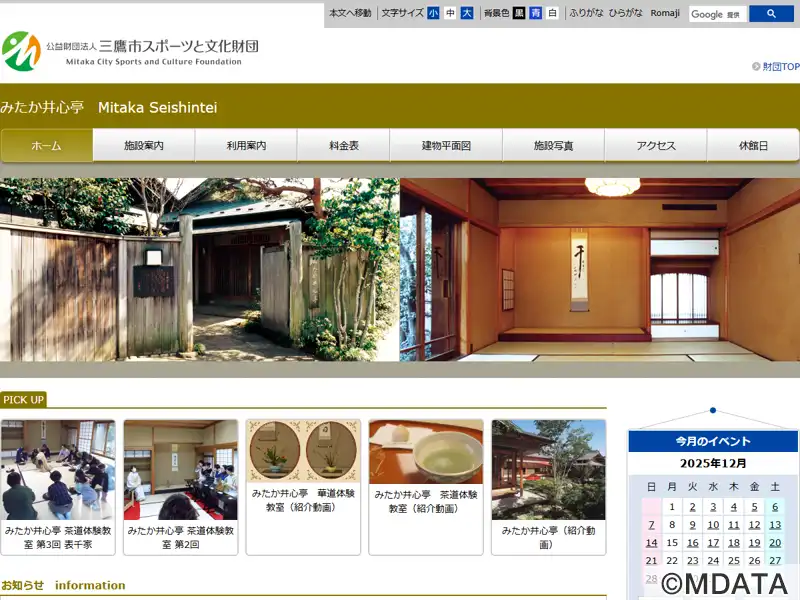Open the 施設案内 navigation tab
The image size is (800, 600).
click(x=144, y=145)
